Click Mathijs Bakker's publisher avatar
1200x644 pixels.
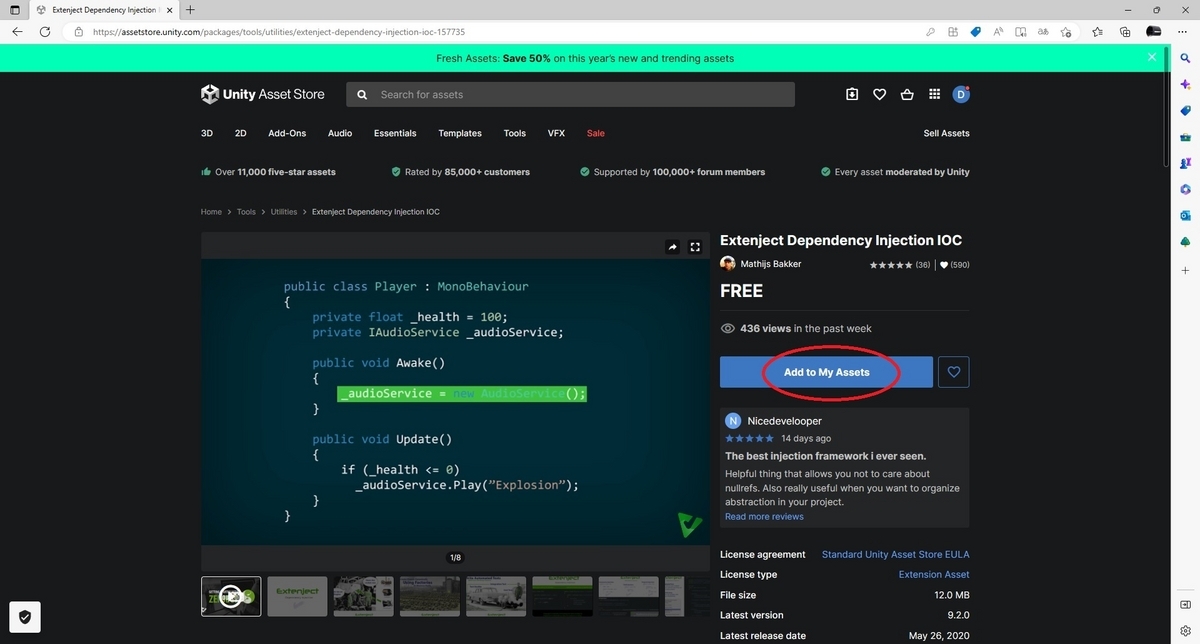(728, 263)
